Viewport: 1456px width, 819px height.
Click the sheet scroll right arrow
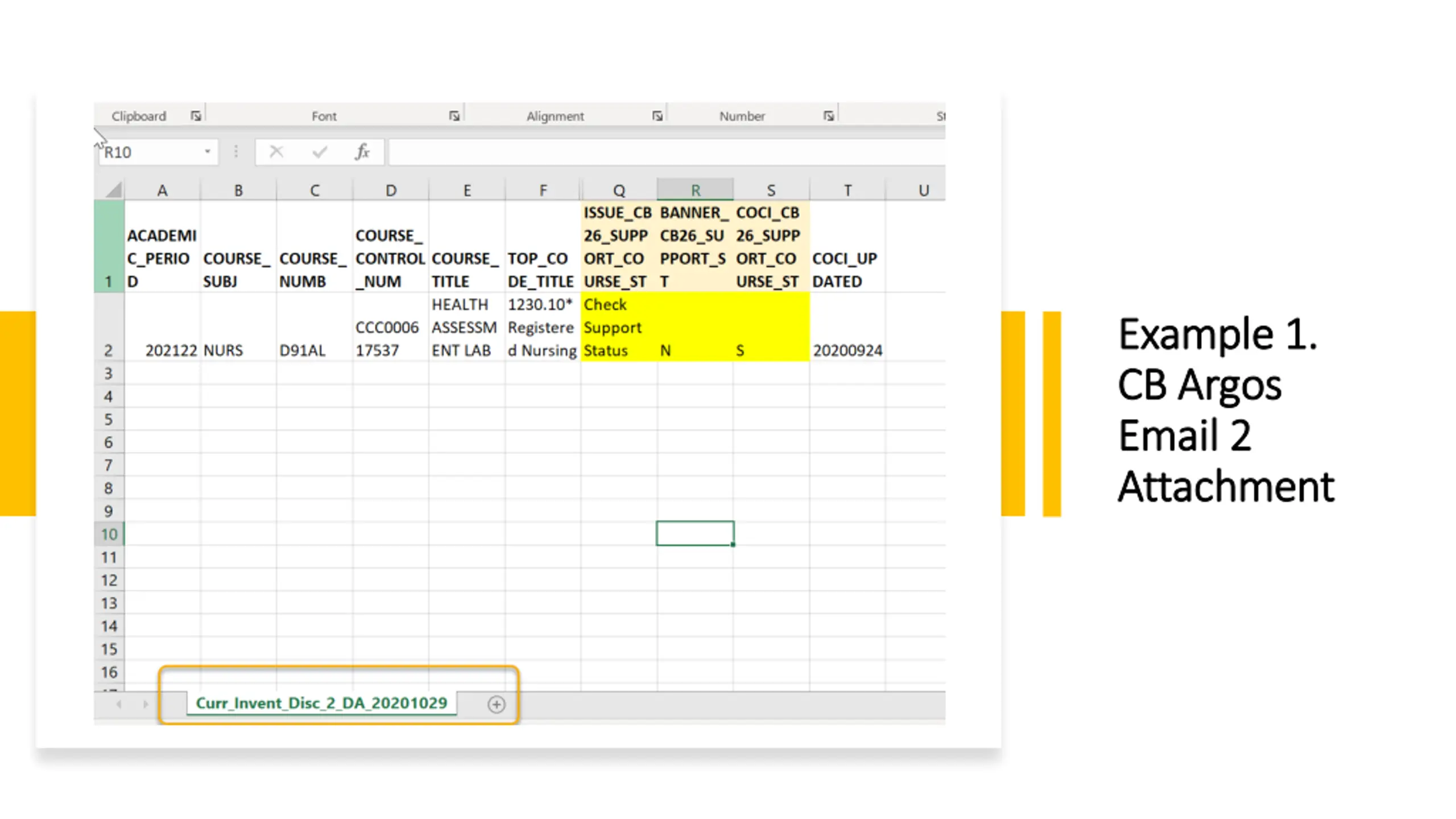[146, 704]
